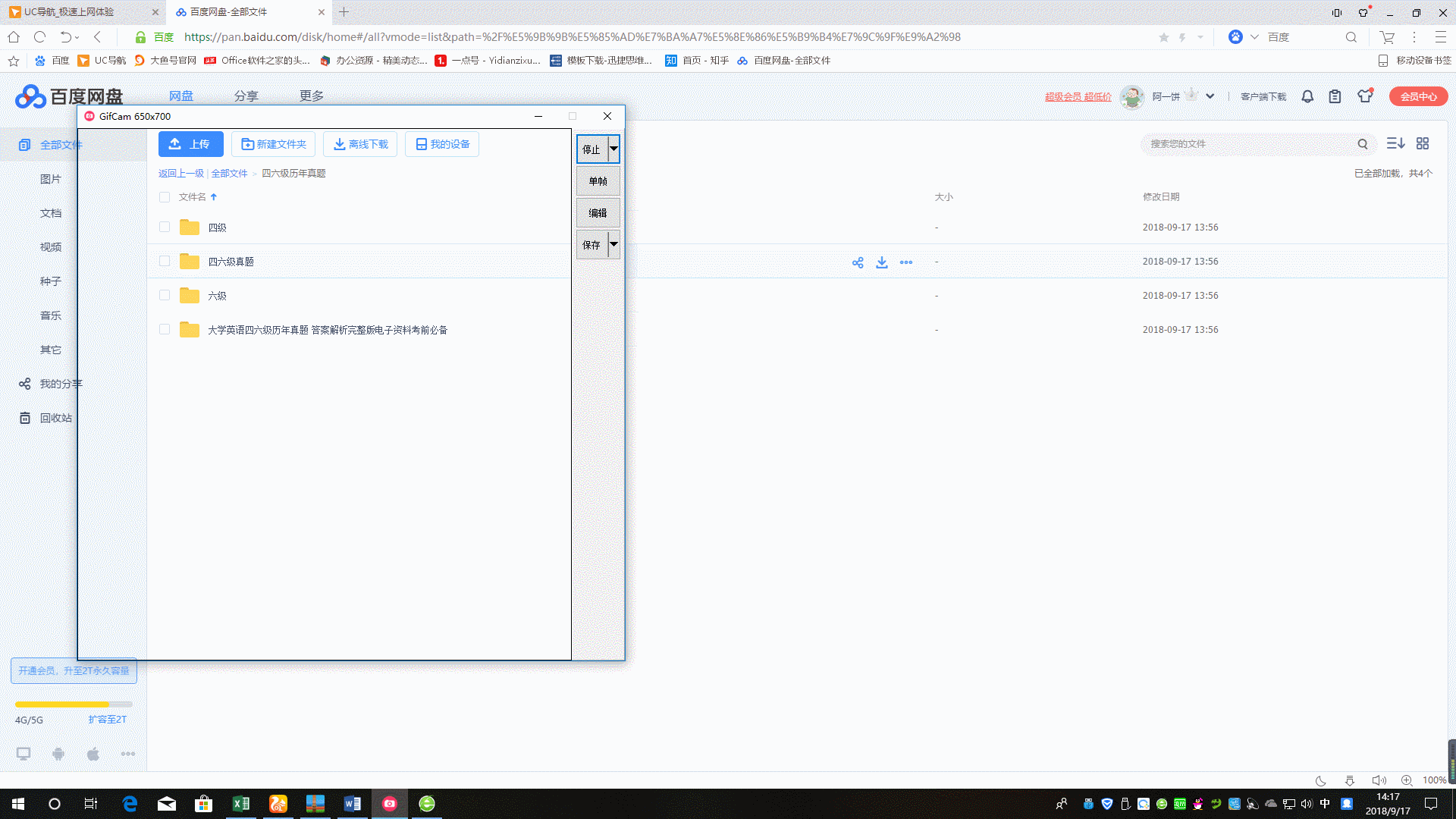Toggle the select-all checkbox next to 文件名

click(x=165, y=197)
